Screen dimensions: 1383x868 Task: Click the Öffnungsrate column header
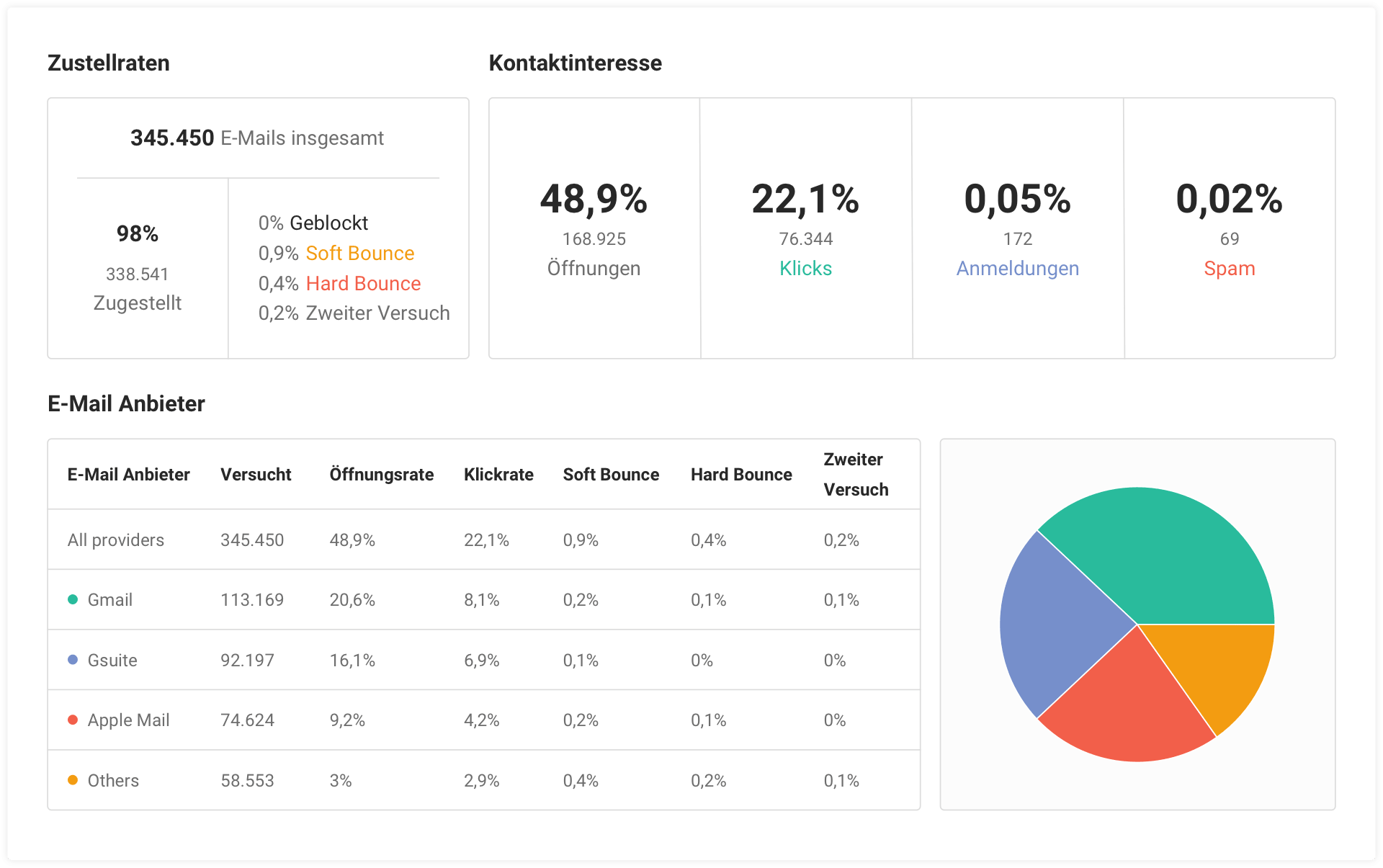pos(382,475)
